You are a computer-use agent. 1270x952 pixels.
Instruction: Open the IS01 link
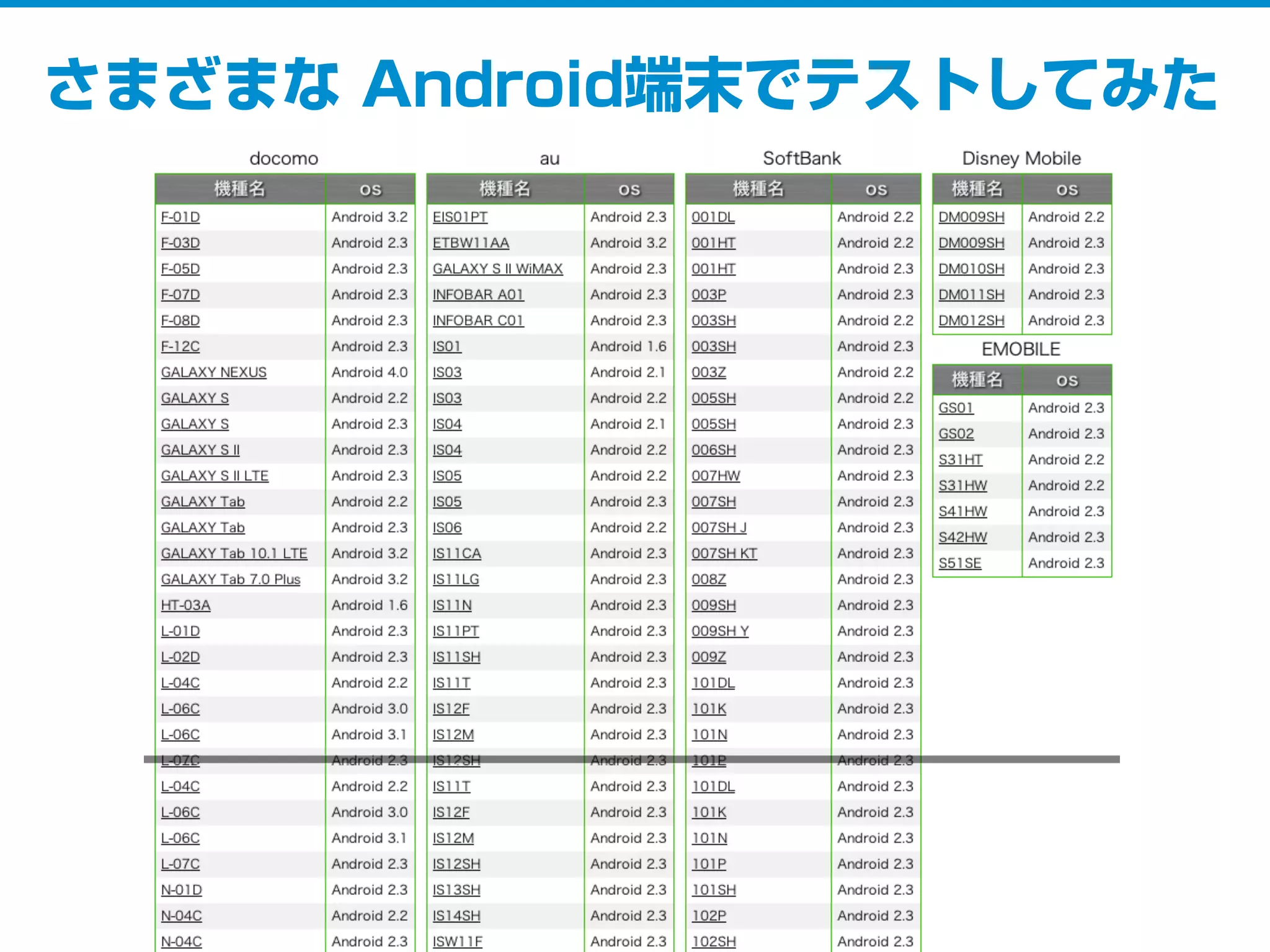pos(447,346)
